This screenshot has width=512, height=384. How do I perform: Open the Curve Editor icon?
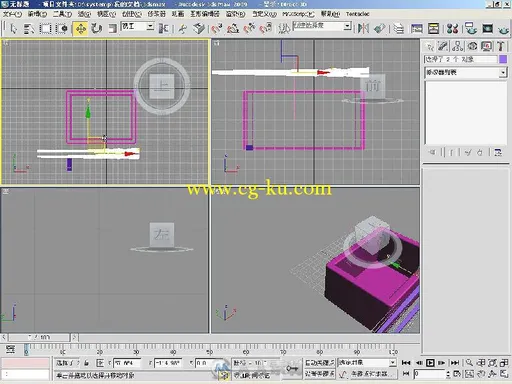[417, 29]
